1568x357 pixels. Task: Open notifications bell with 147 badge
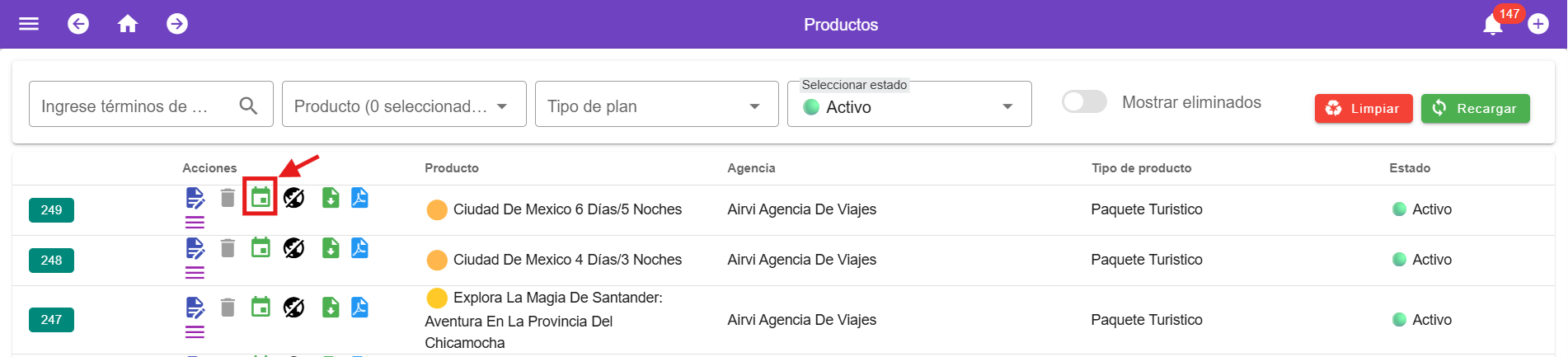pyautogui.click(x=1493, y=24)
